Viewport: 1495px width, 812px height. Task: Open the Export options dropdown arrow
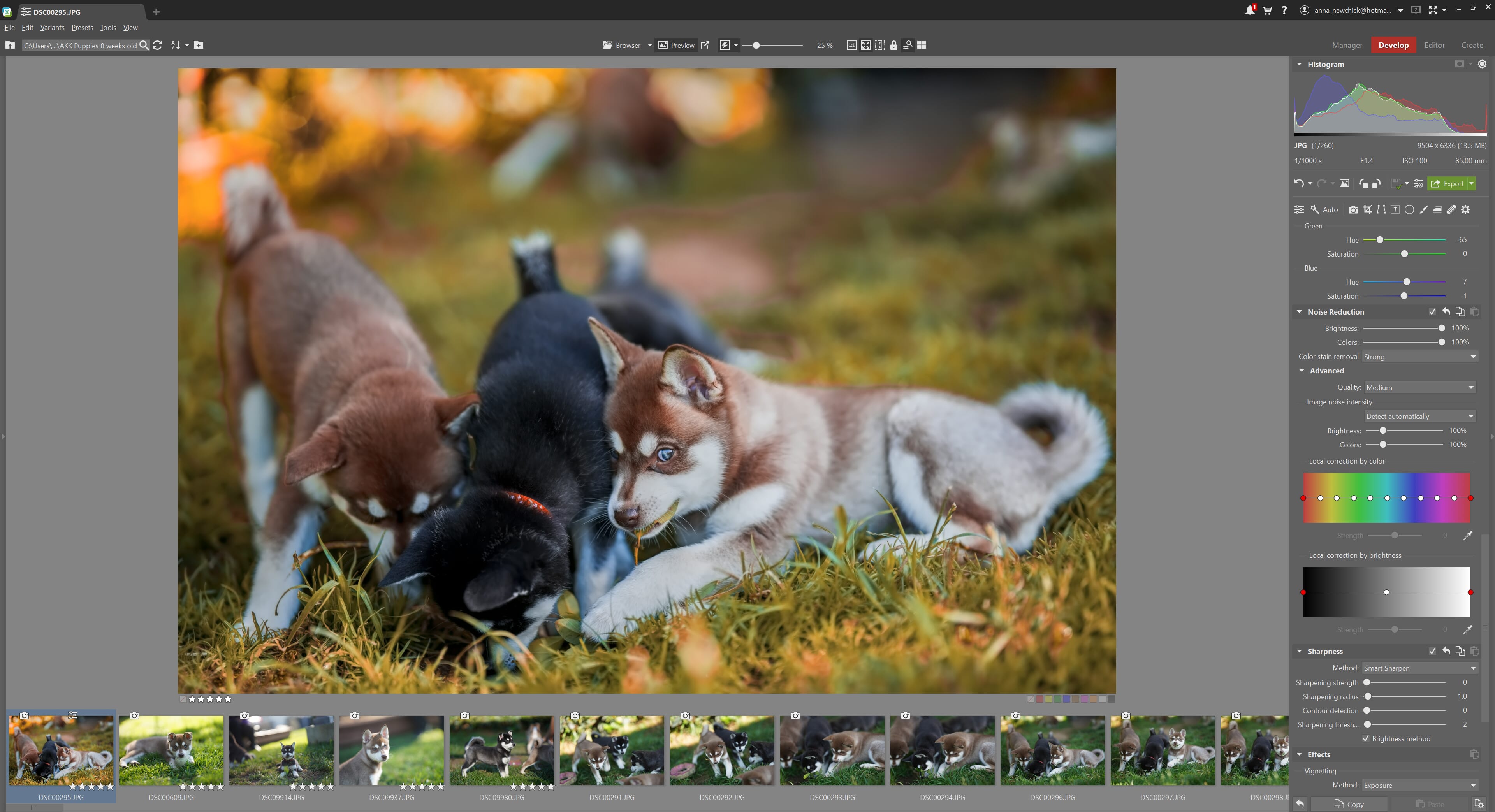point(1471,183)
